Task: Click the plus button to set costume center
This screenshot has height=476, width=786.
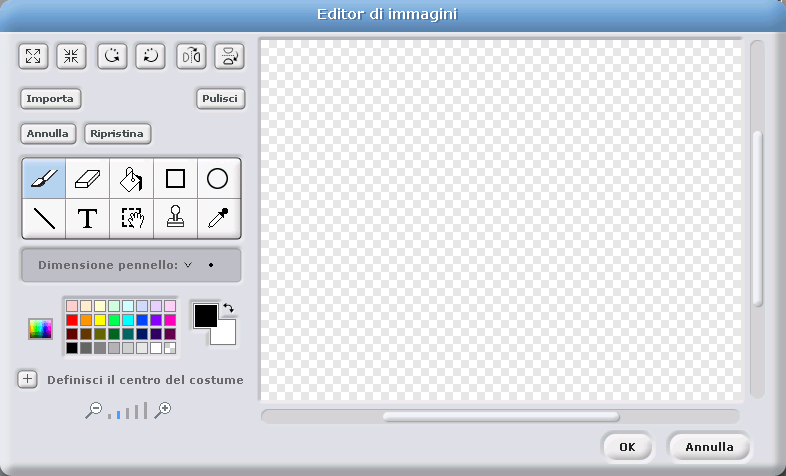Action: pyautogui.click(x=28, y=379)
